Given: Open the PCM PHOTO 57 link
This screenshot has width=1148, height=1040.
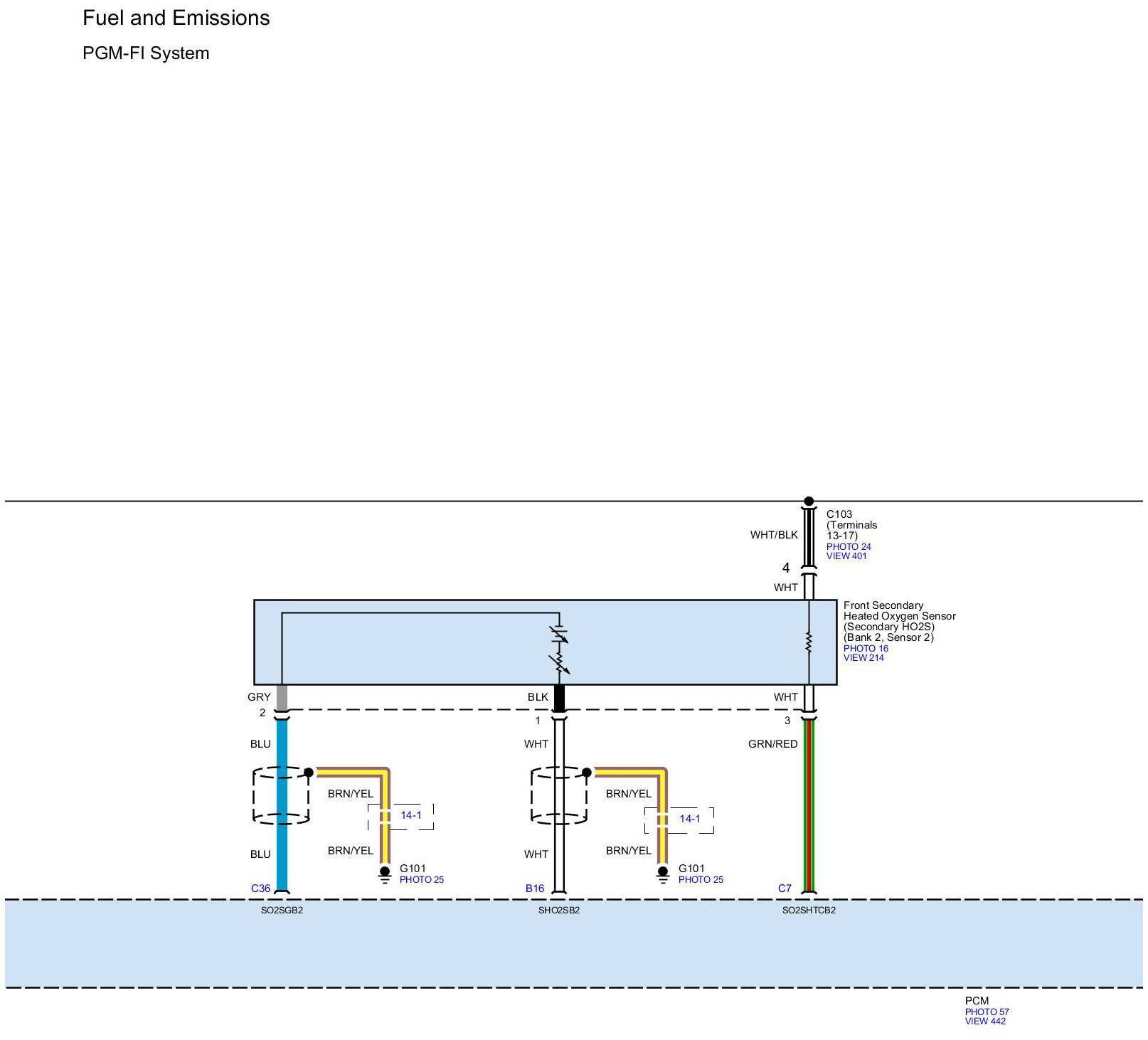Looking at the screenshot, I should (987, 1012).
